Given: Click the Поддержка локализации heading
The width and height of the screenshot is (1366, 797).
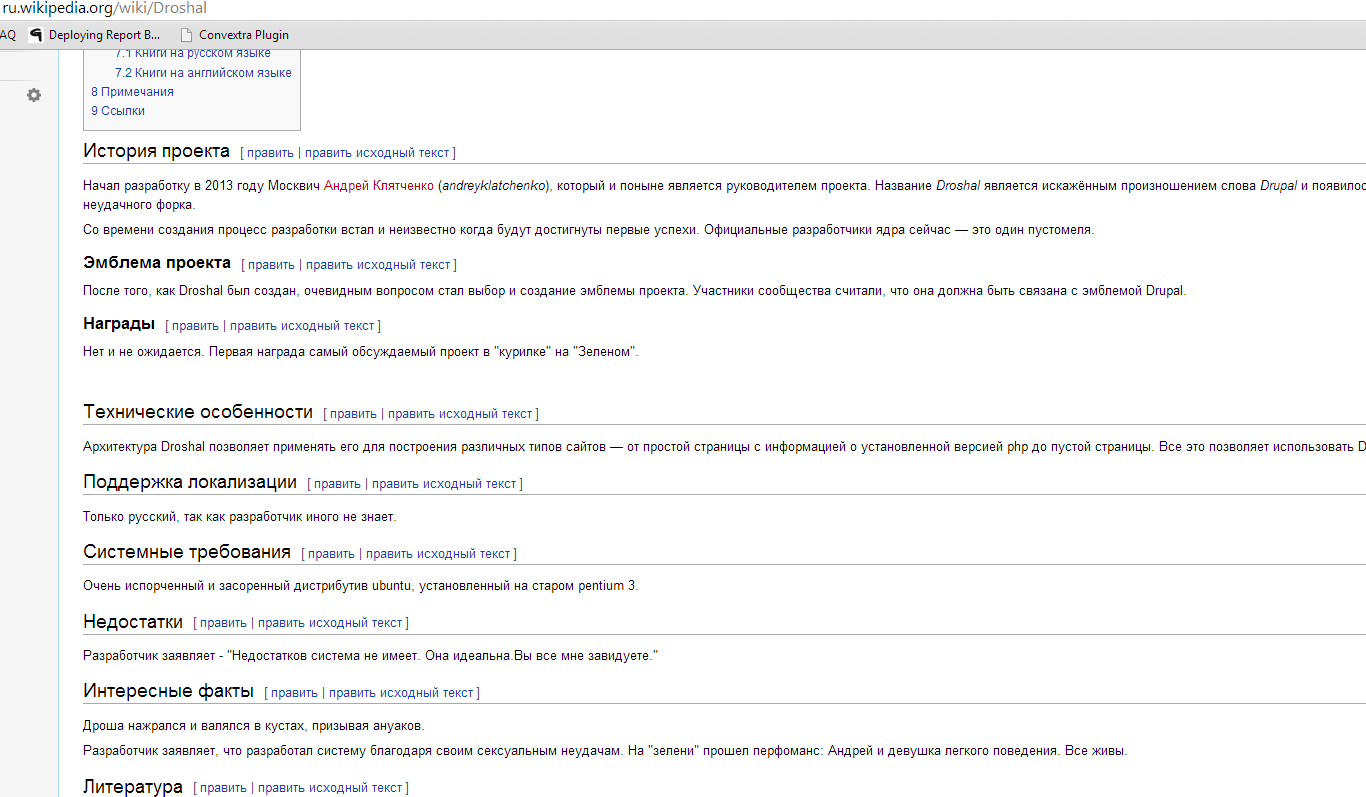Looking at the screenshot, I should point(190,482).
